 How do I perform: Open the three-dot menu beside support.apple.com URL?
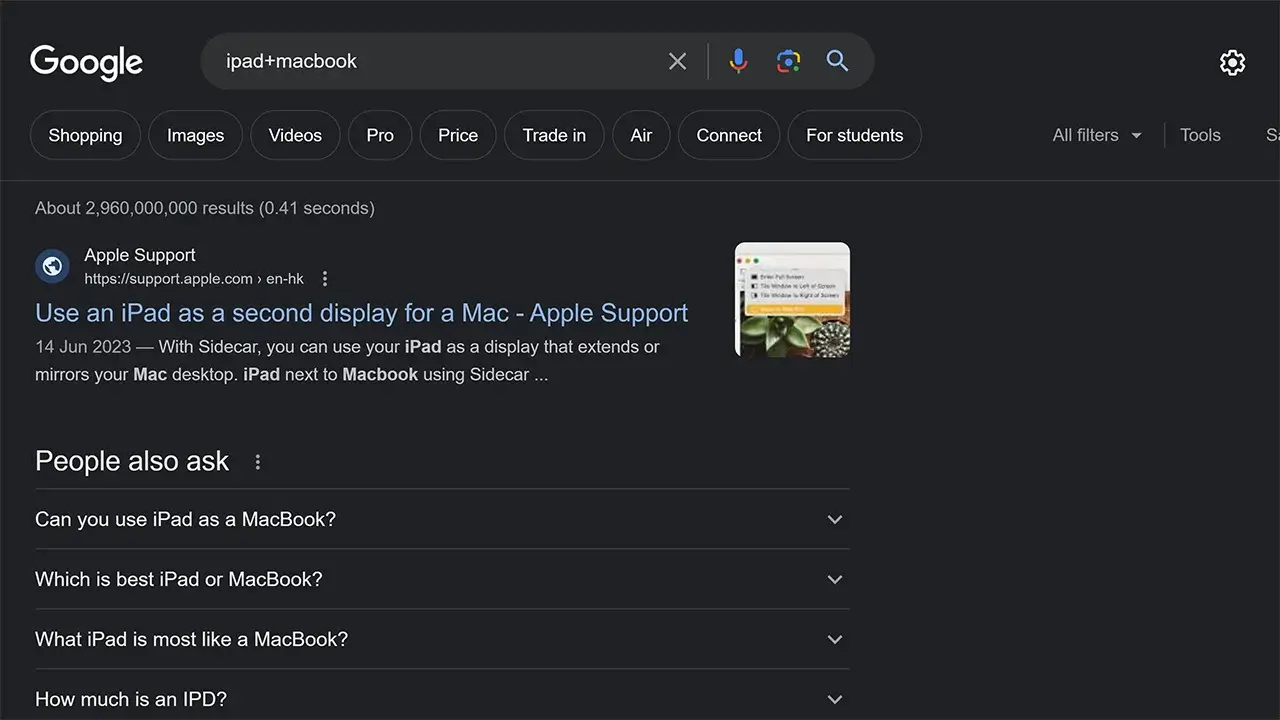pos(324,279)
